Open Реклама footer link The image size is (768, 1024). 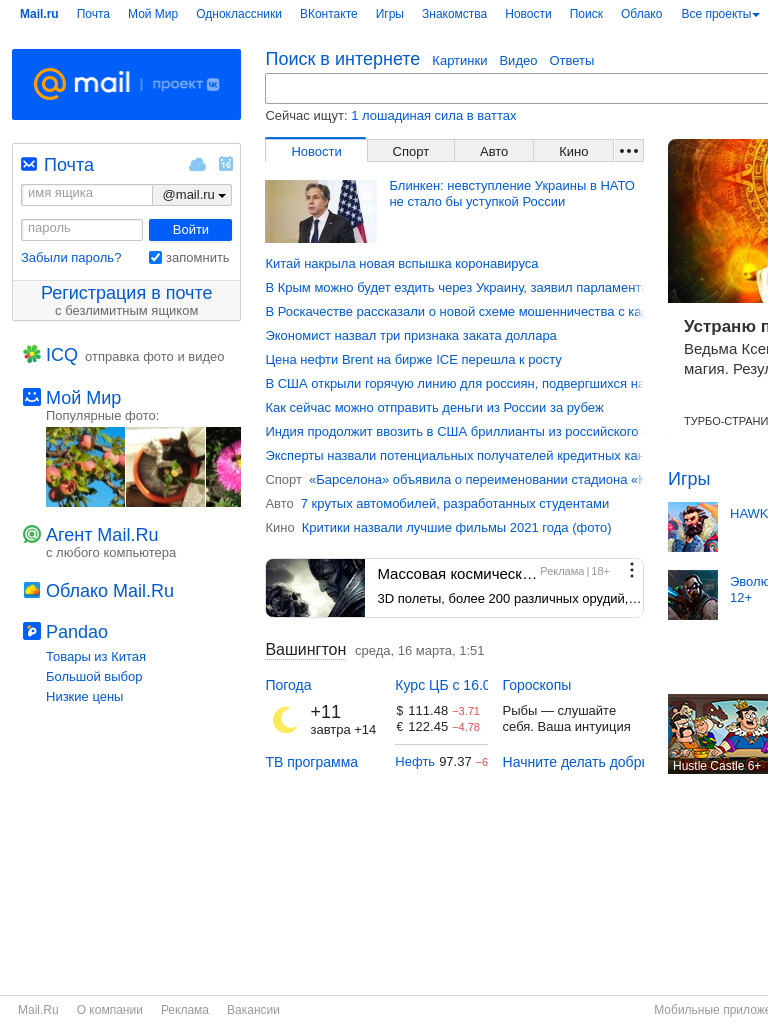click(x=185, y=1010)
